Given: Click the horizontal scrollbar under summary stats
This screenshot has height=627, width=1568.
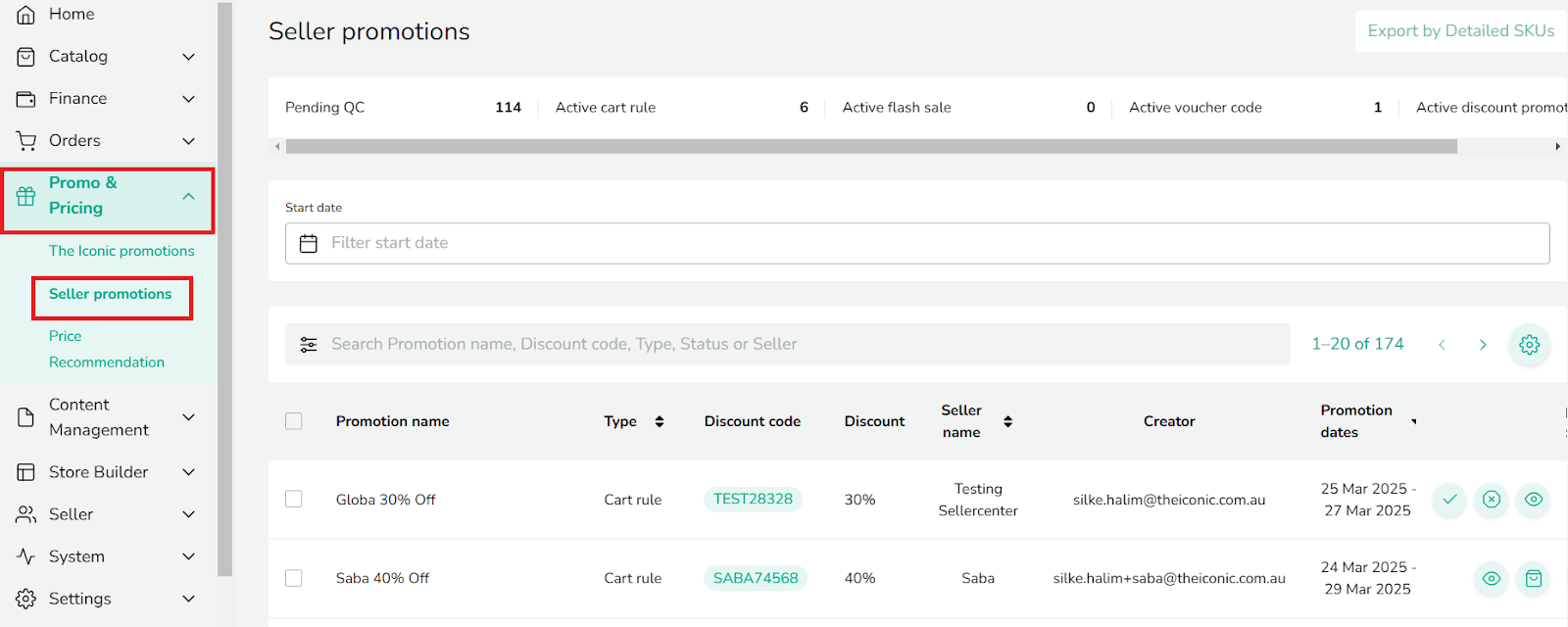Looking at the screenshot, I should [x=870, y=147].
